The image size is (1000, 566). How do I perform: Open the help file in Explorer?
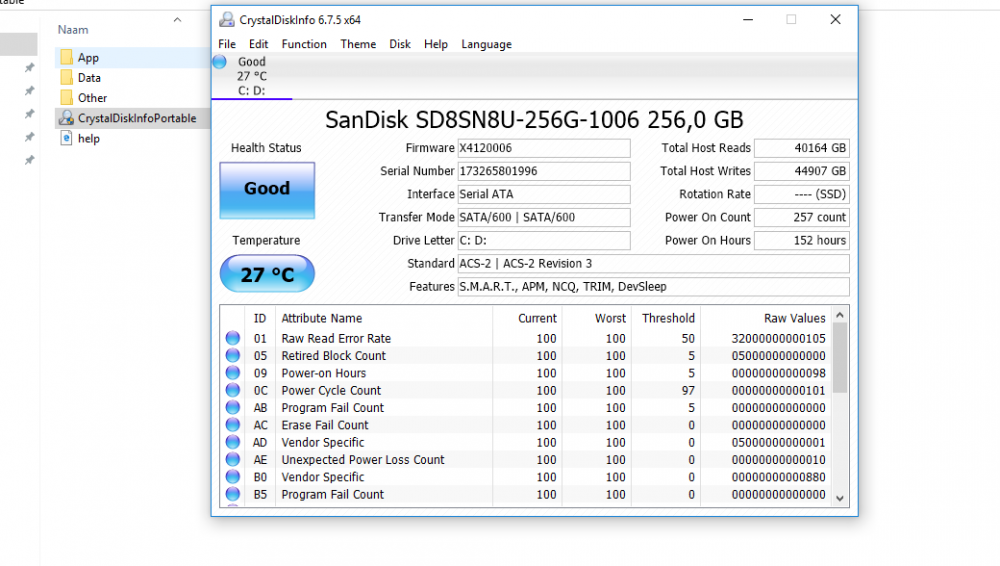coord(88,139)
